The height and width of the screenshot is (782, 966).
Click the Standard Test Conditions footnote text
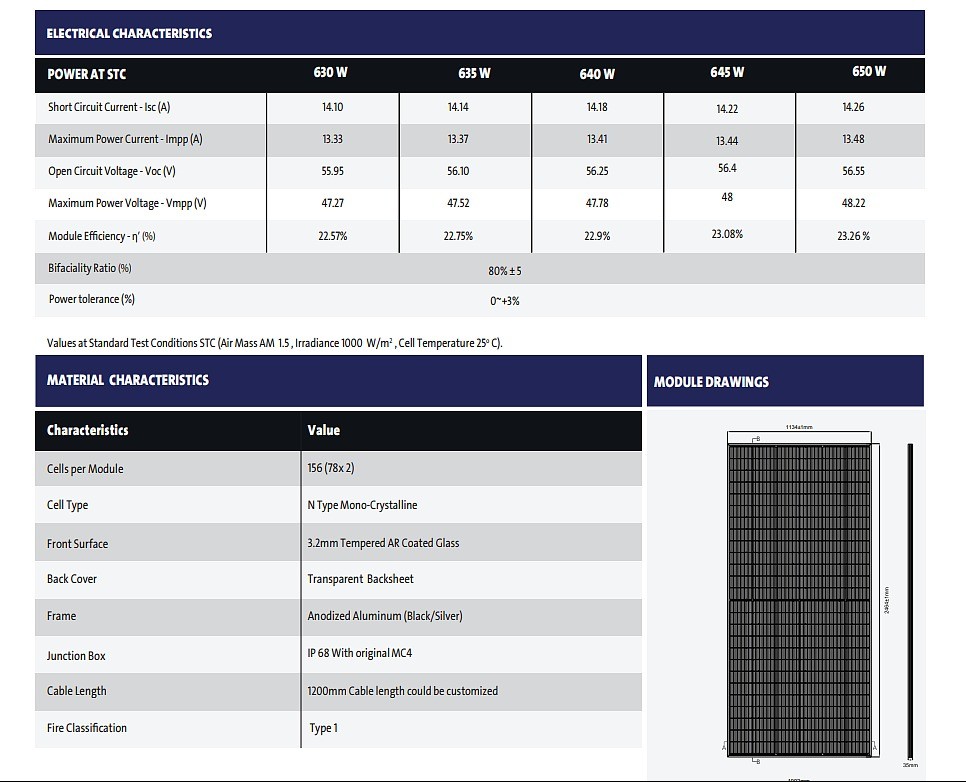(x=275, y=343)
